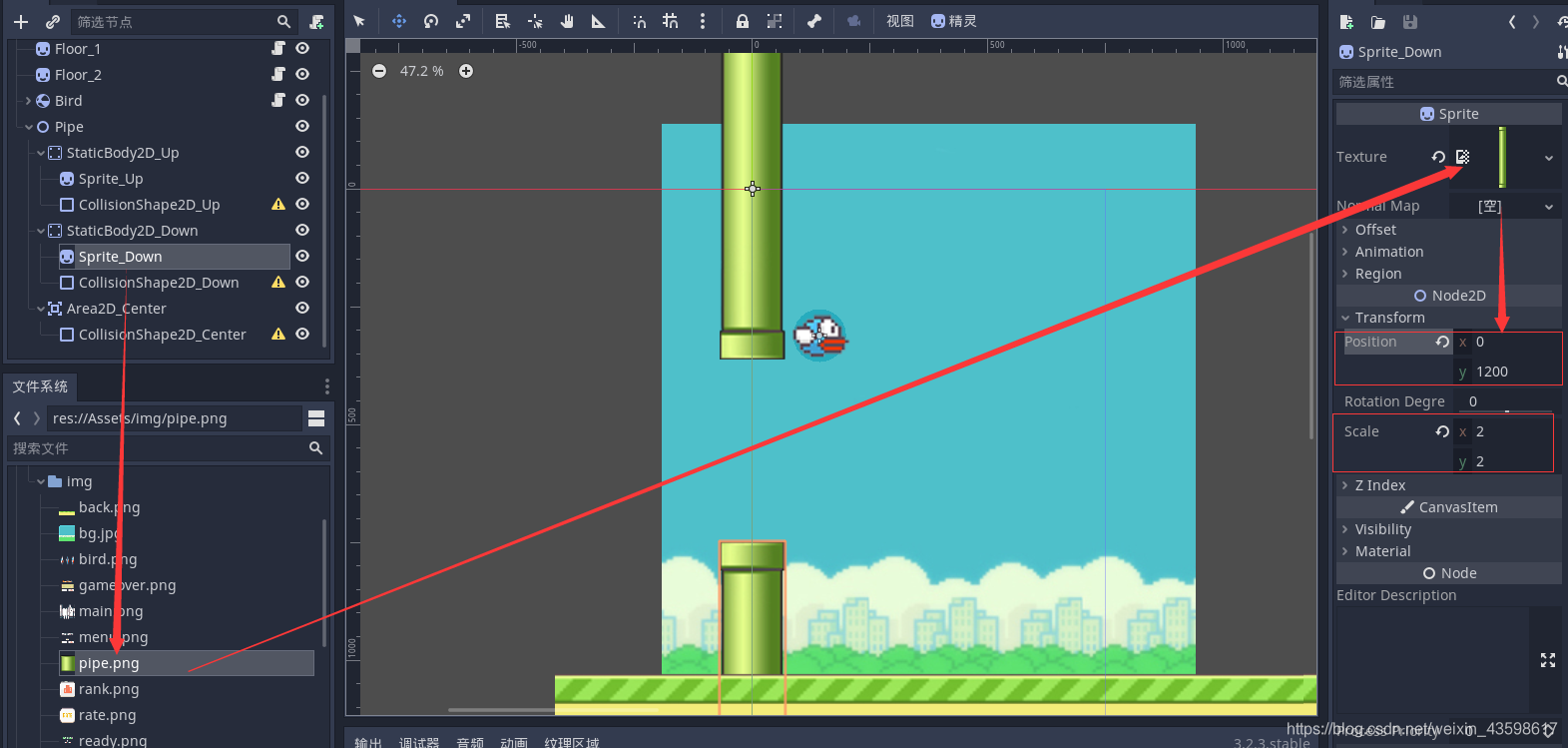Click inspector save resource disk icon

coord(1410,22)
